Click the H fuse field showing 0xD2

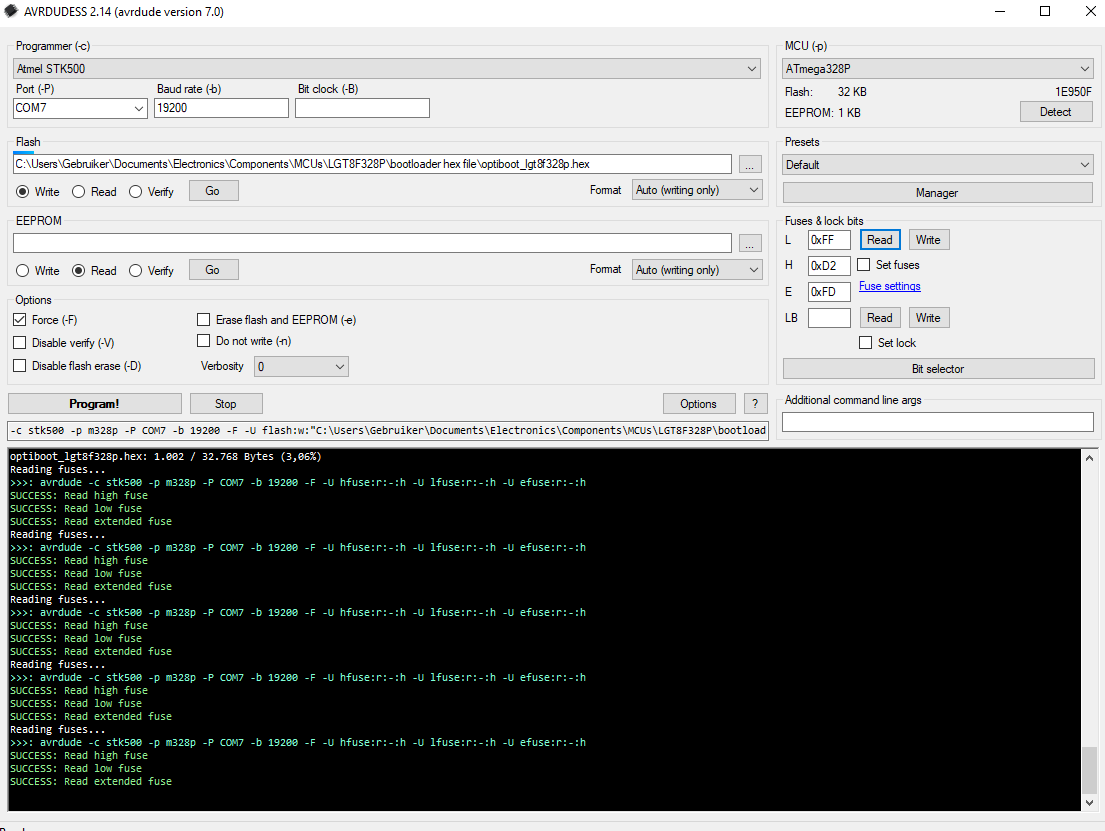click(829, 266)
